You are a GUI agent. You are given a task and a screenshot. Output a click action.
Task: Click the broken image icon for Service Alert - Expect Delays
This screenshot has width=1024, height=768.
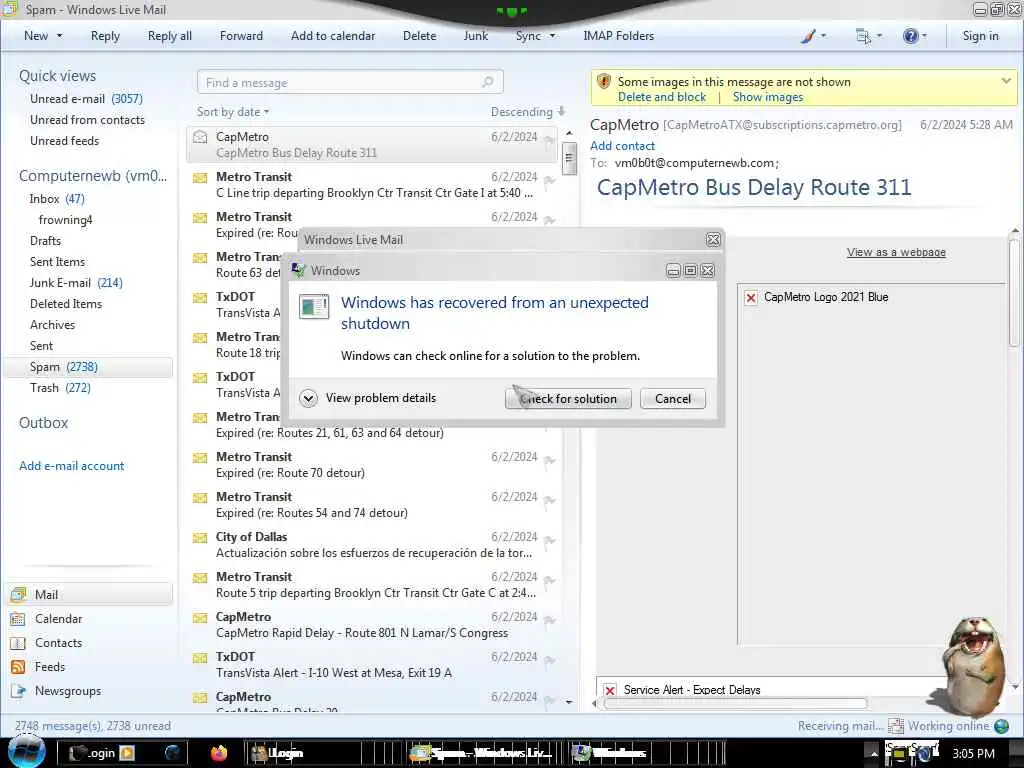click(x=610, y=690)
